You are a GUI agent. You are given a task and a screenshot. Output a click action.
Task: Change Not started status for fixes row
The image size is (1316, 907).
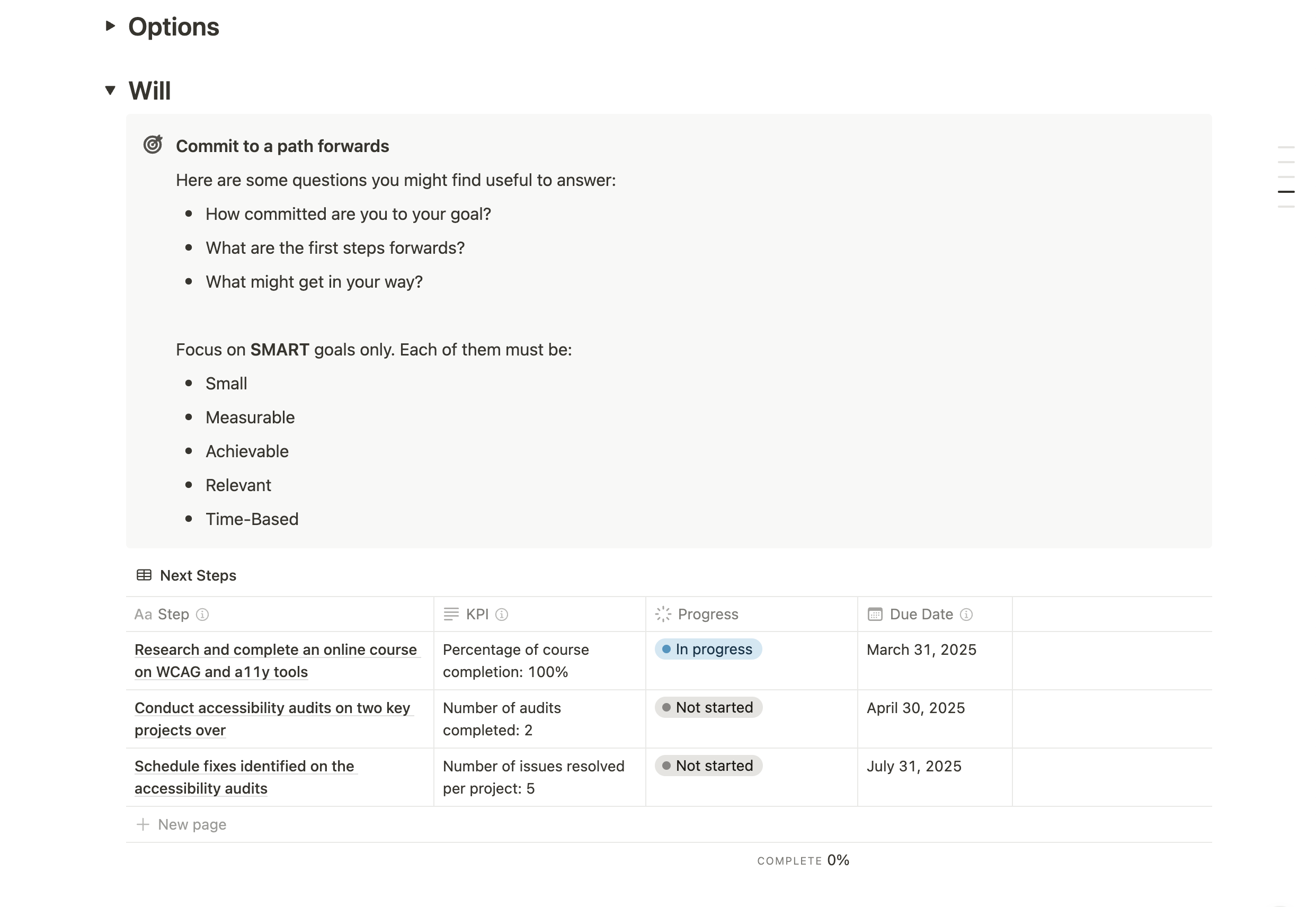708,766
